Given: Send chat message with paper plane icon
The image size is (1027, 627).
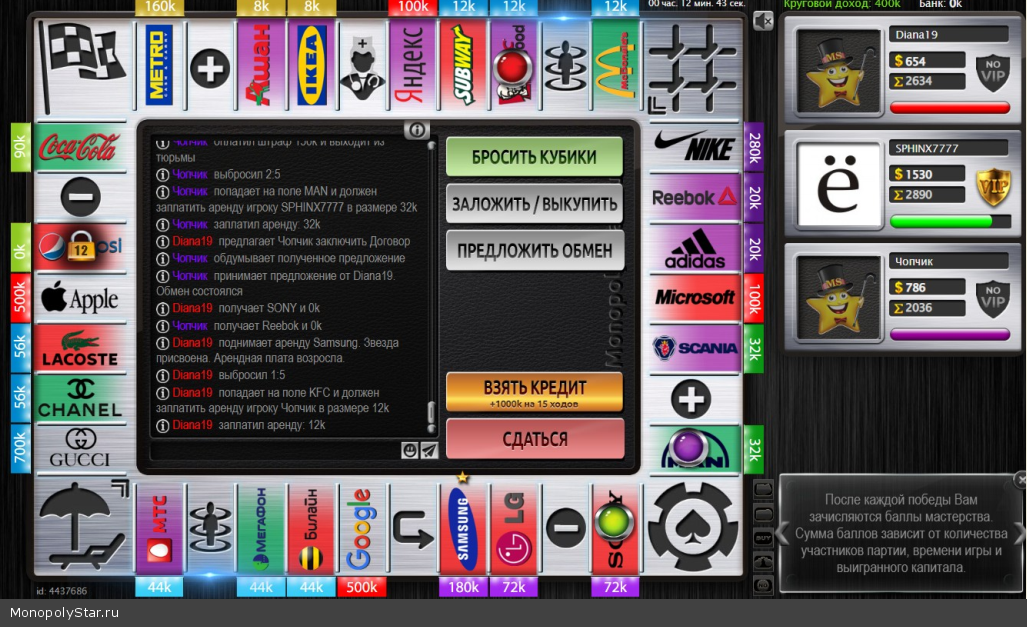Looking at the screenshot, I should (429, 450).
